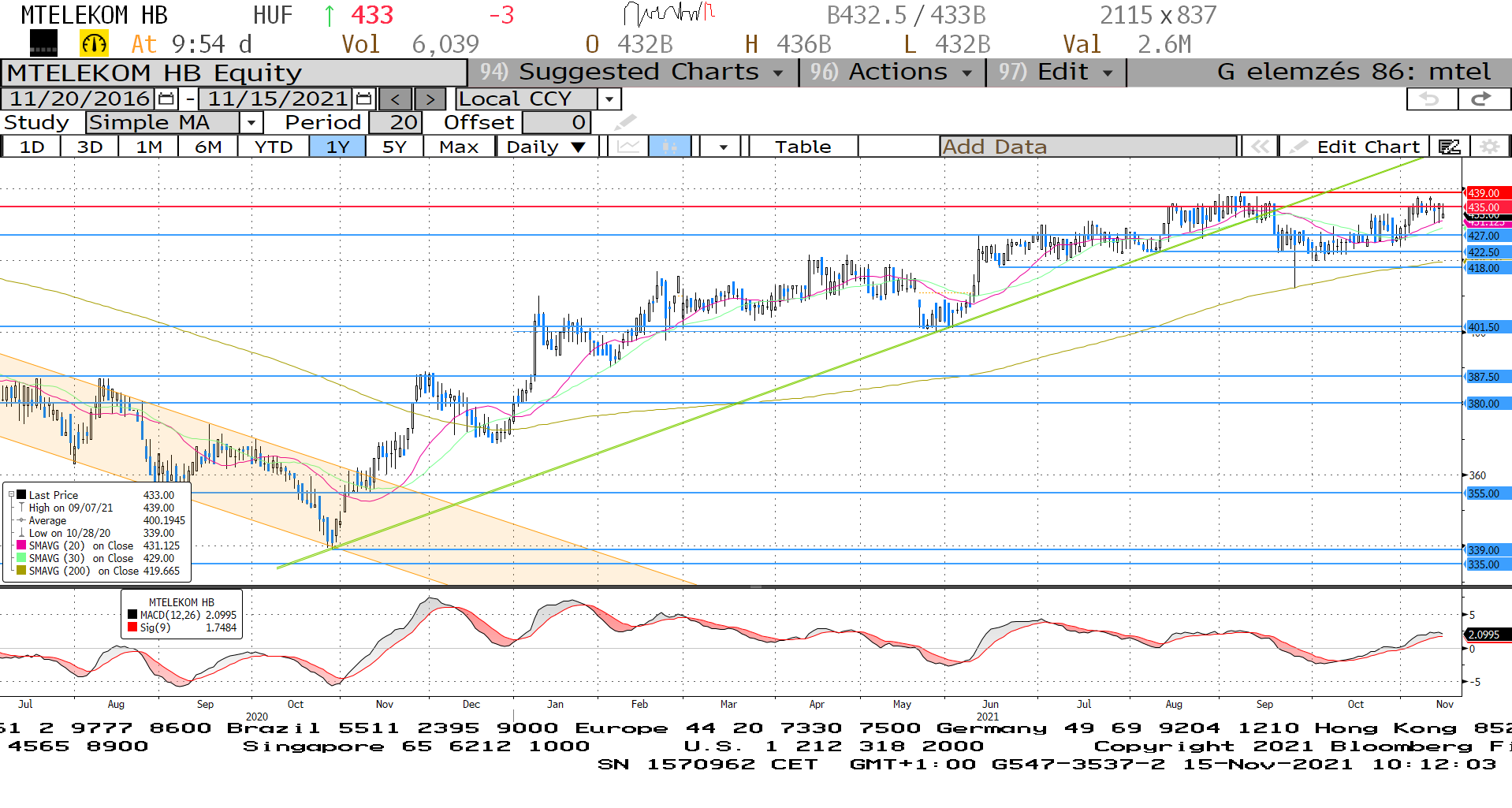
Task: Collapse panel with double left chevron
Action: click(x=1260, y=147)
